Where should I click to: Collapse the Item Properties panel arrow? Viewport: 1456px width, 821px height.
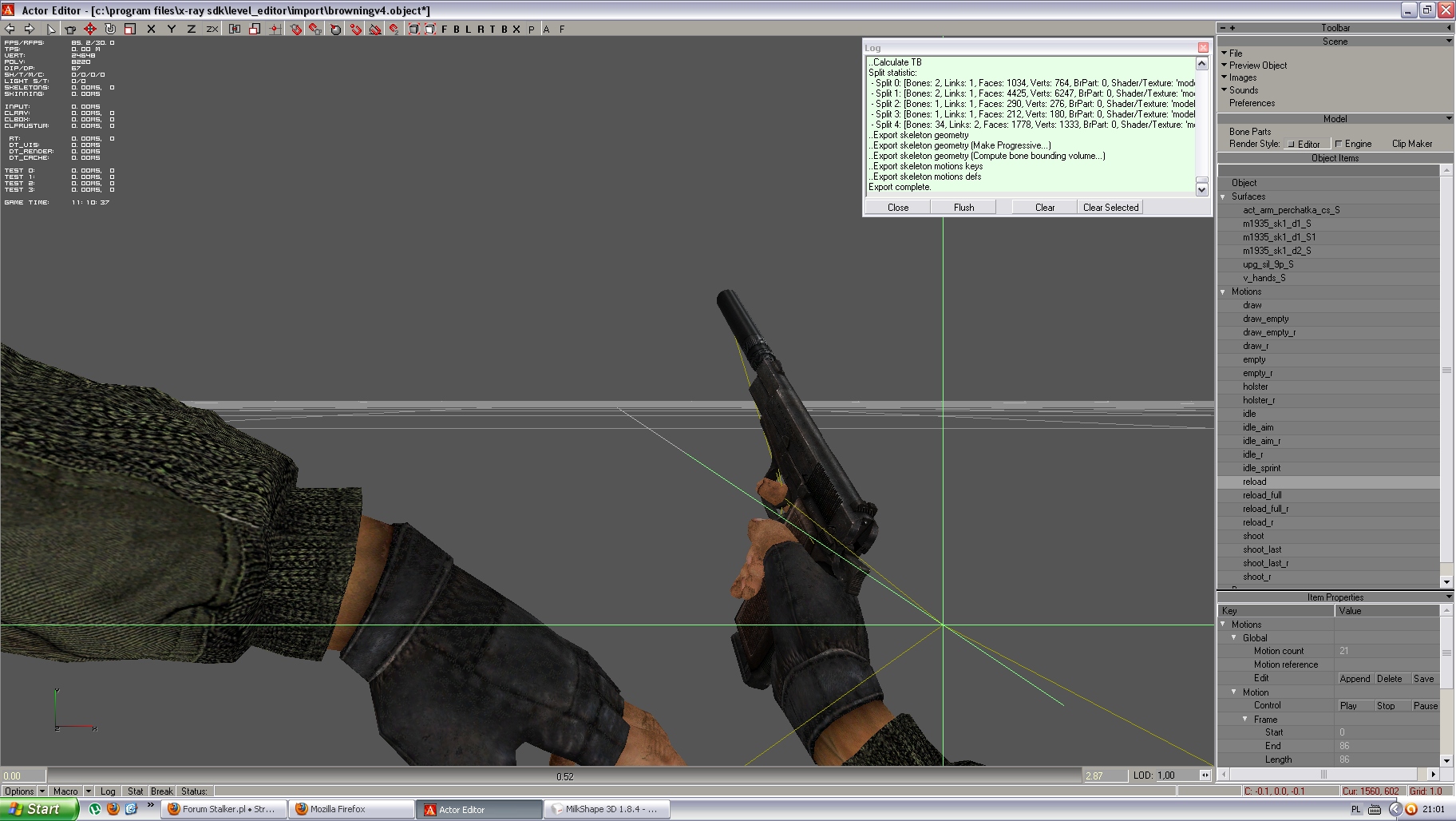pyautogui.click(x=1449, y=597)
